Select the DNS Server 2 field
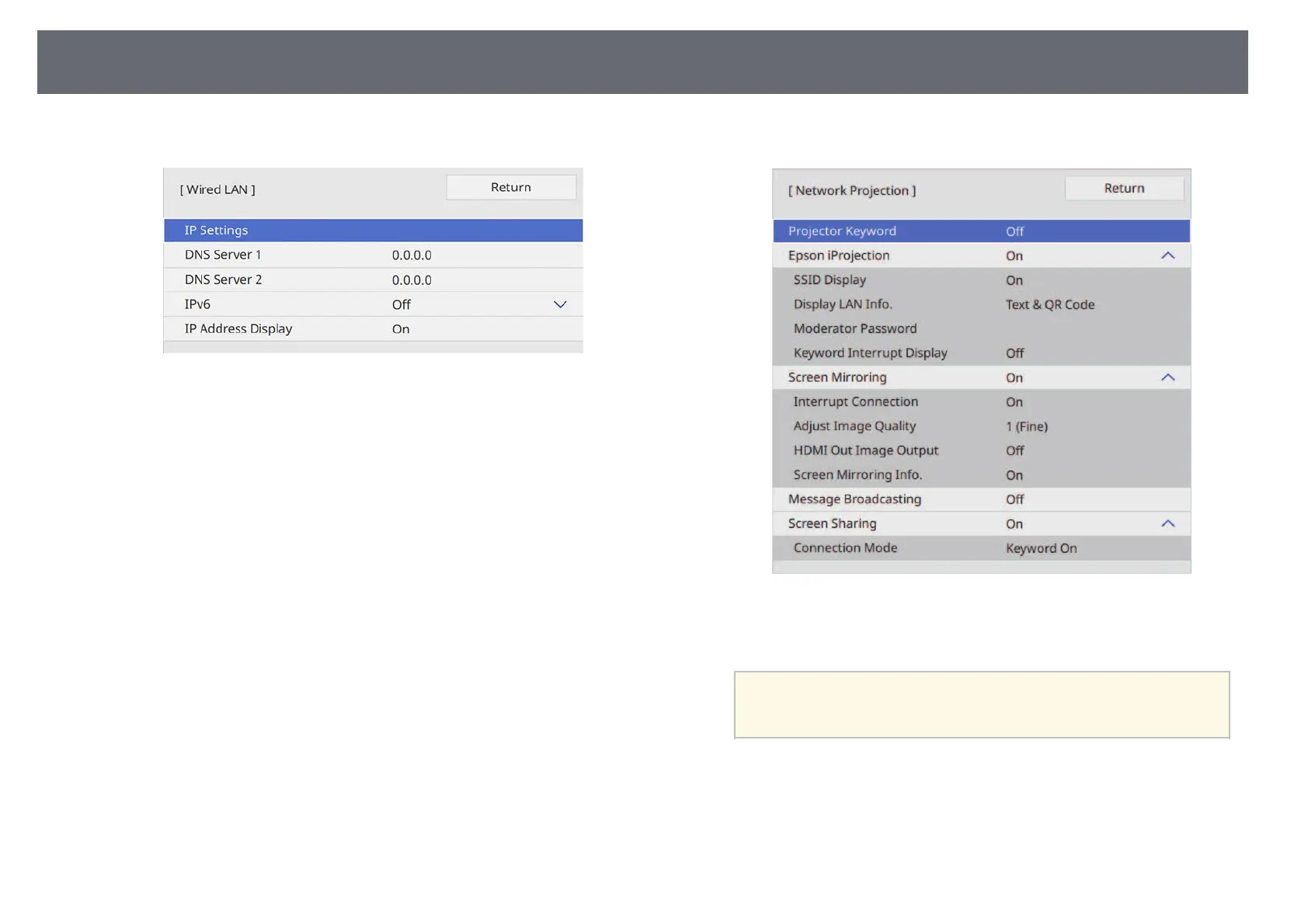1308x924 pixels. pyautogui.click(x=373, y=280)
